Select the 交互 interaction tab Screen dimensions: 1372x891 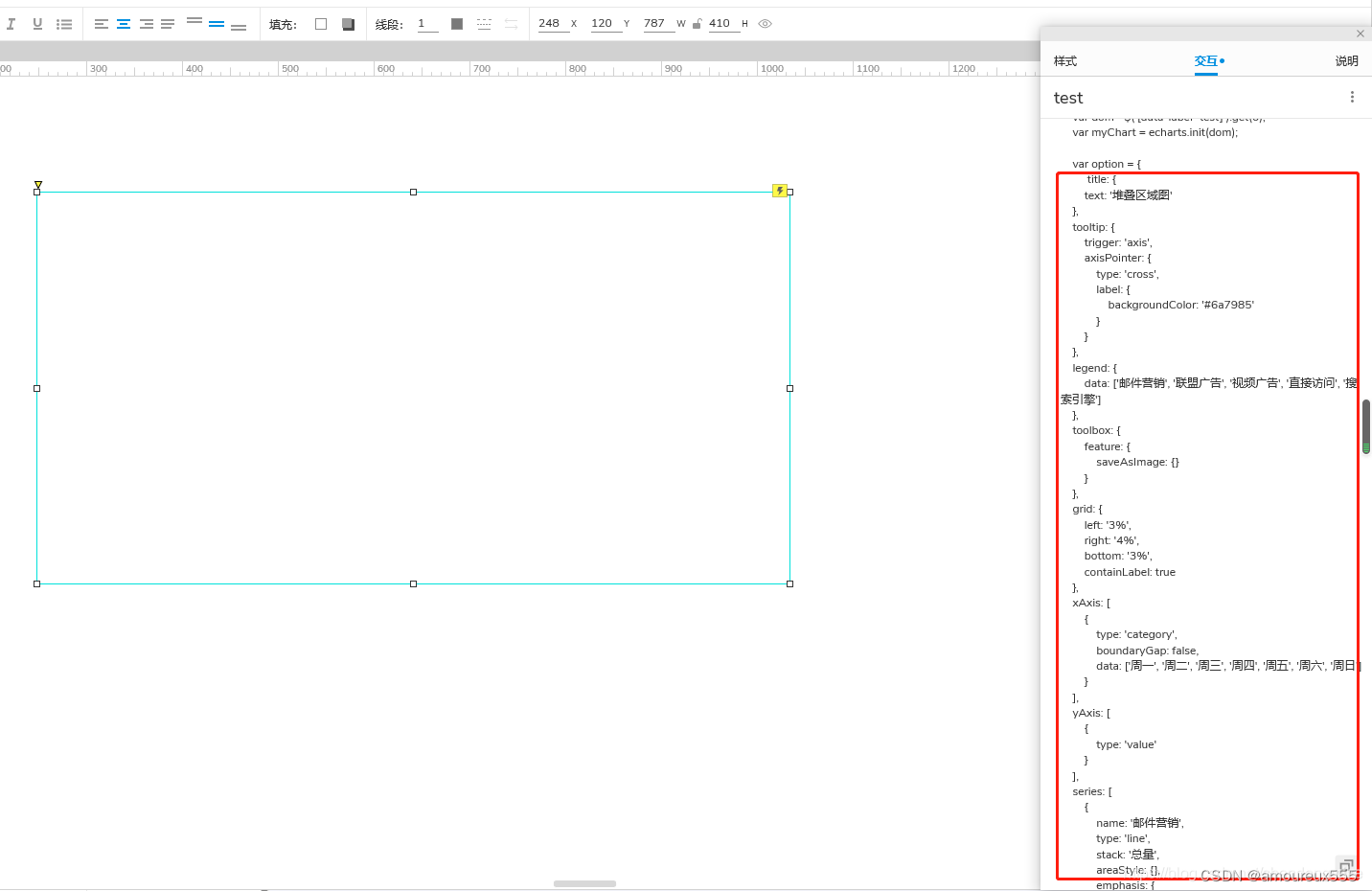pos(1206,60)
